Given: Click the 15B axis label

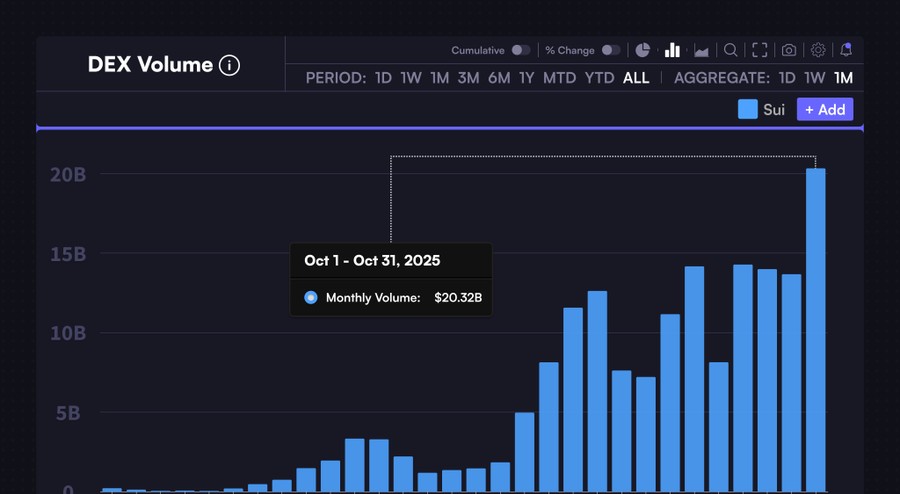Looking at the screenshot, I should click(68, 254).
